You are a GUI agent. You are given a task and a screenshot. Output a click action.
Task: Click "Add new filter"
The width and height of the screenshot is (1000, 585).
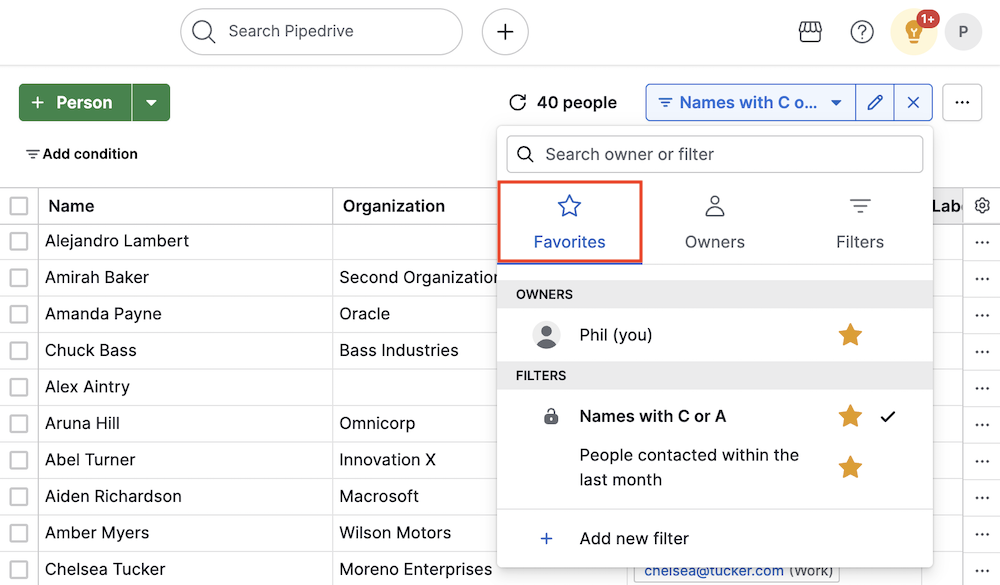(634, 538)
